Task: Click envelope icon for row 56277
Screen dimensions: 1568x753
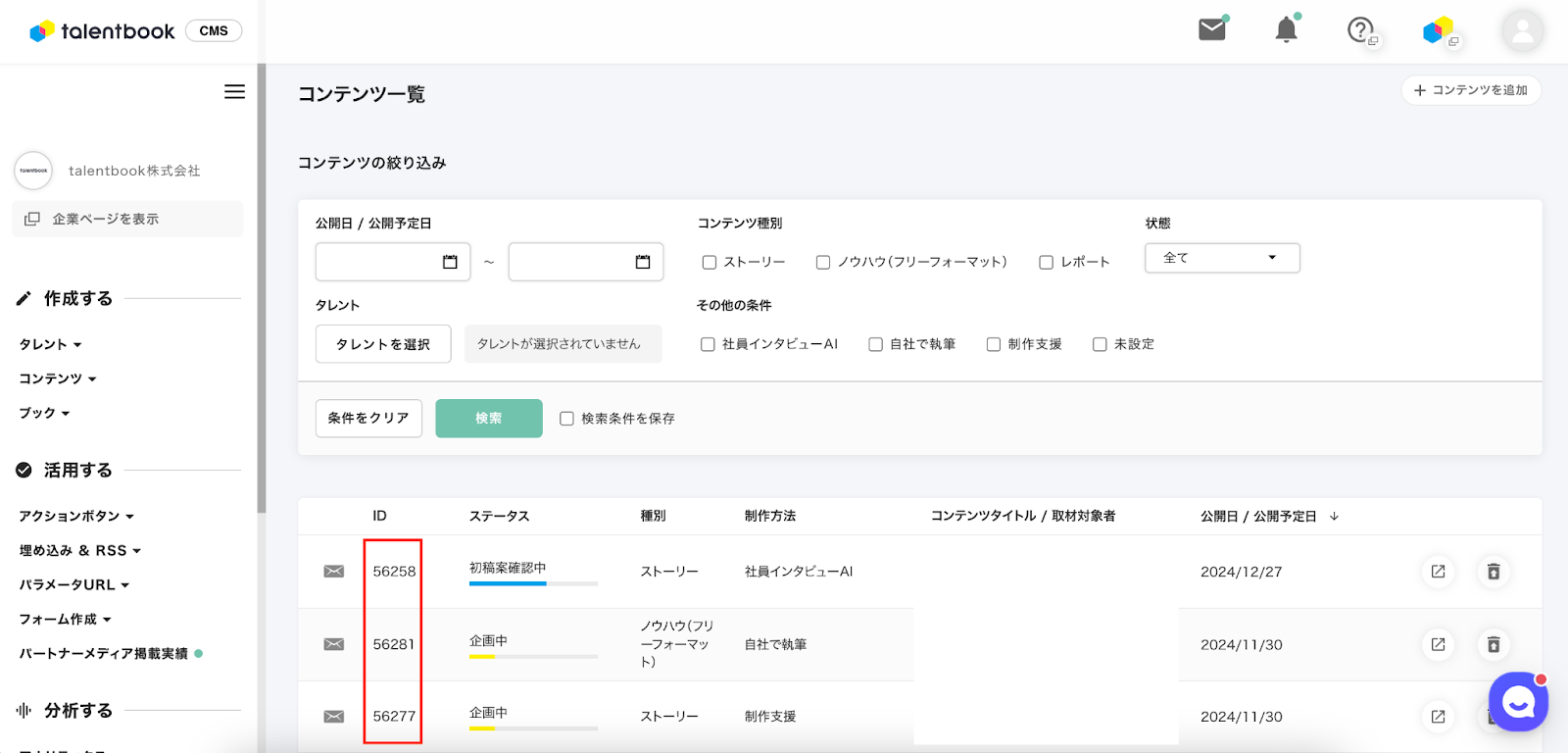Action: click(x=334, y=717)
